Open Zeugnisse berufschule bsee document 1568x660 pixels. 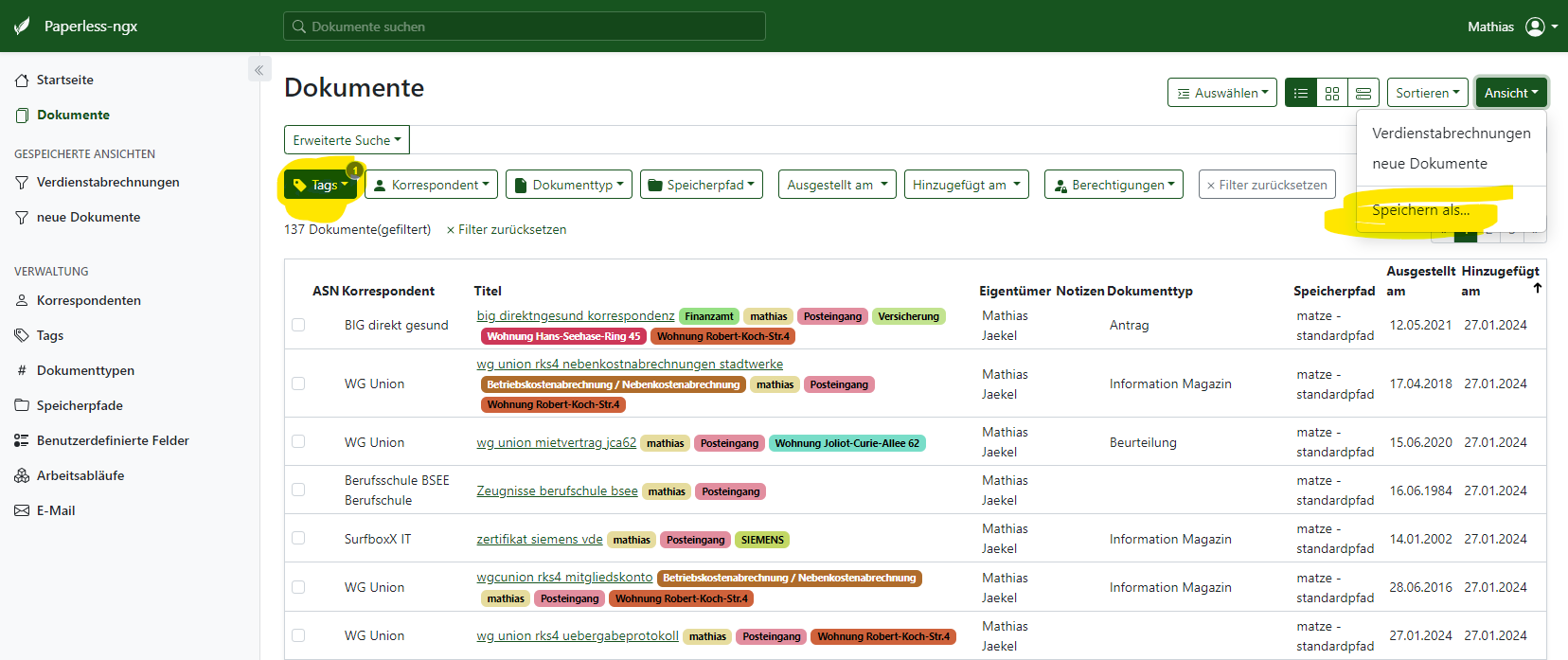point(557,491)
